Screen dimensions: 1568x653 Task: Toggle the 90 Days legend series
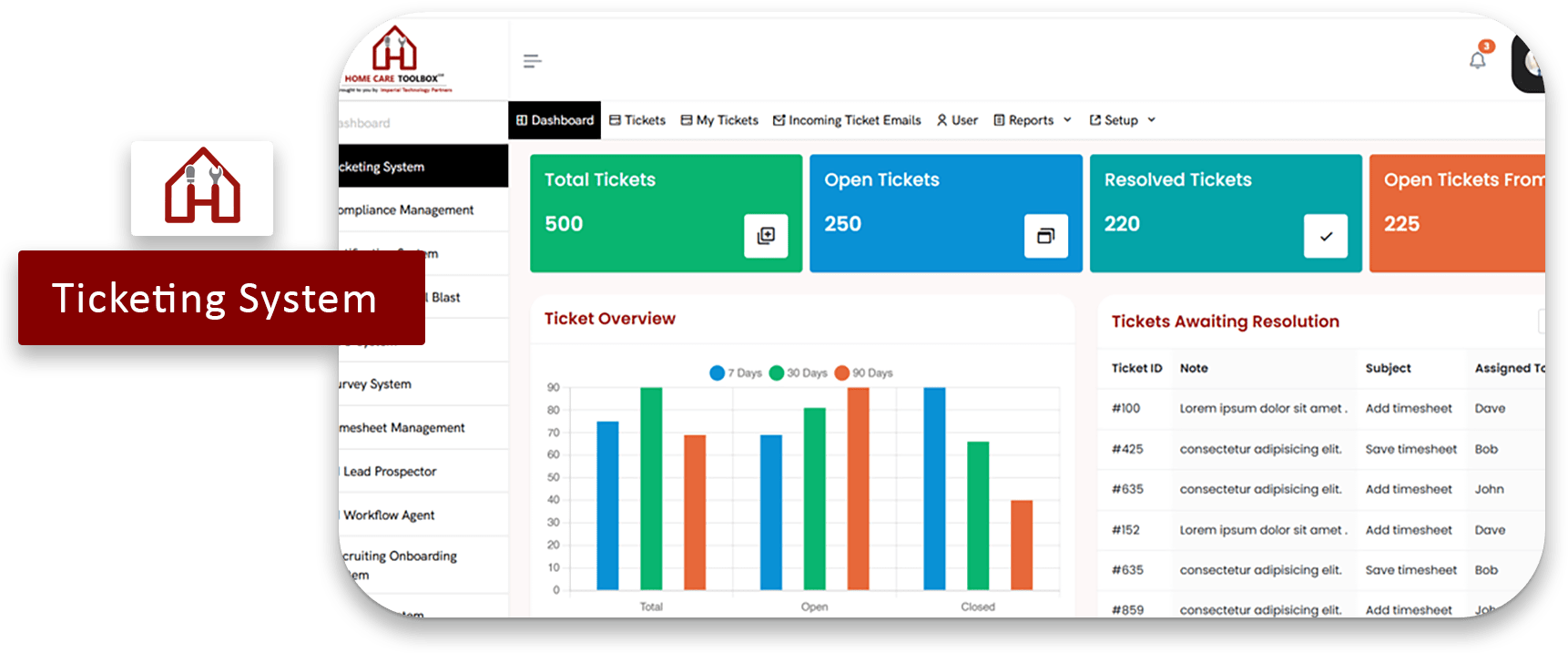click(x=864, y=372)
